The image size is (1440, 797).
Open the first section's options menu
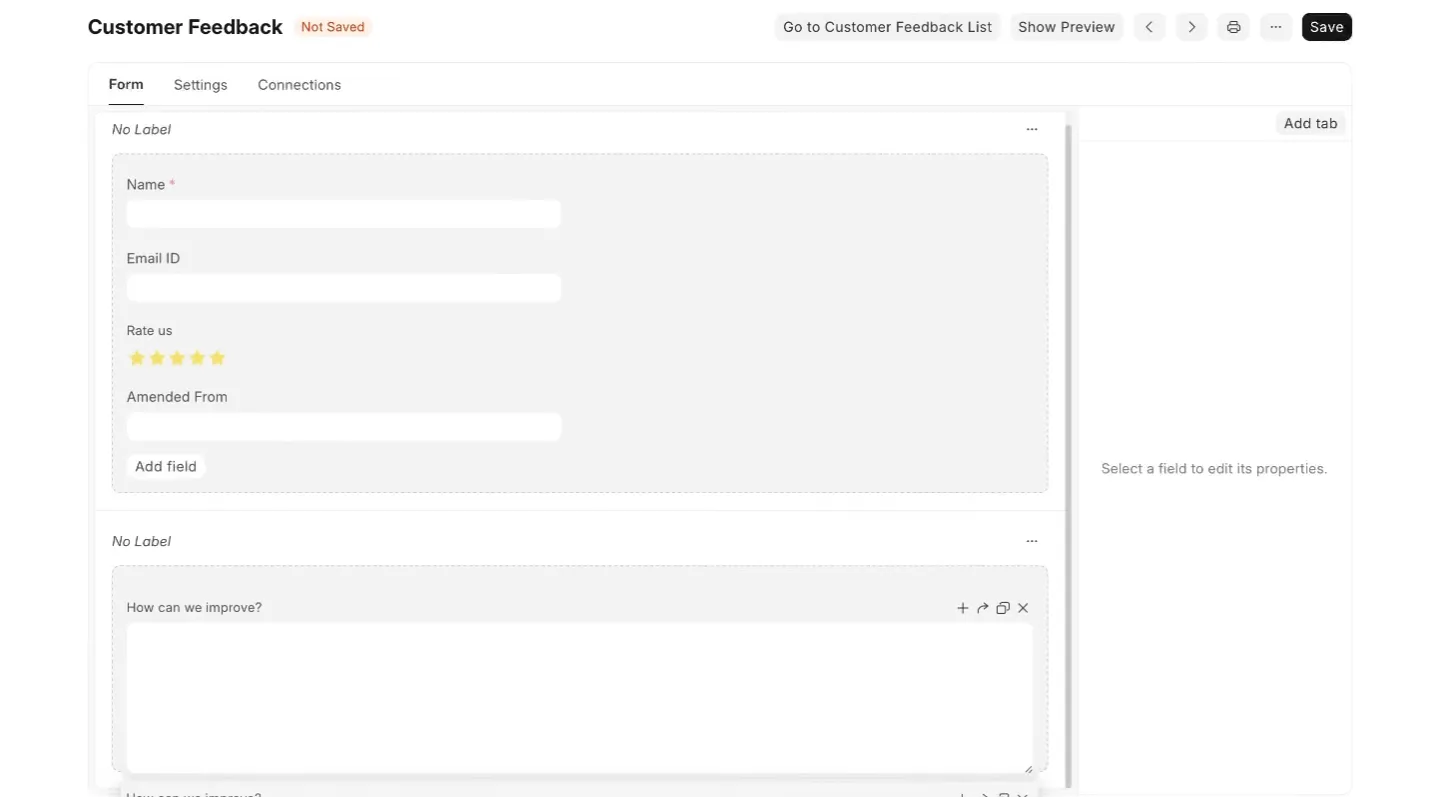(x=1032, y=129)
